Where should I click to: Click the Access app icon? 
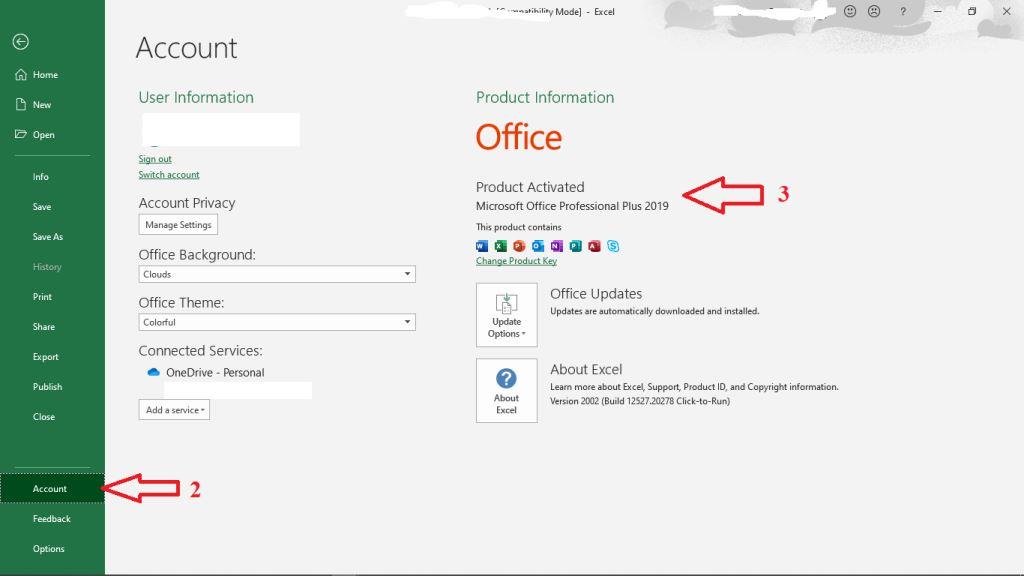(594, 246)
